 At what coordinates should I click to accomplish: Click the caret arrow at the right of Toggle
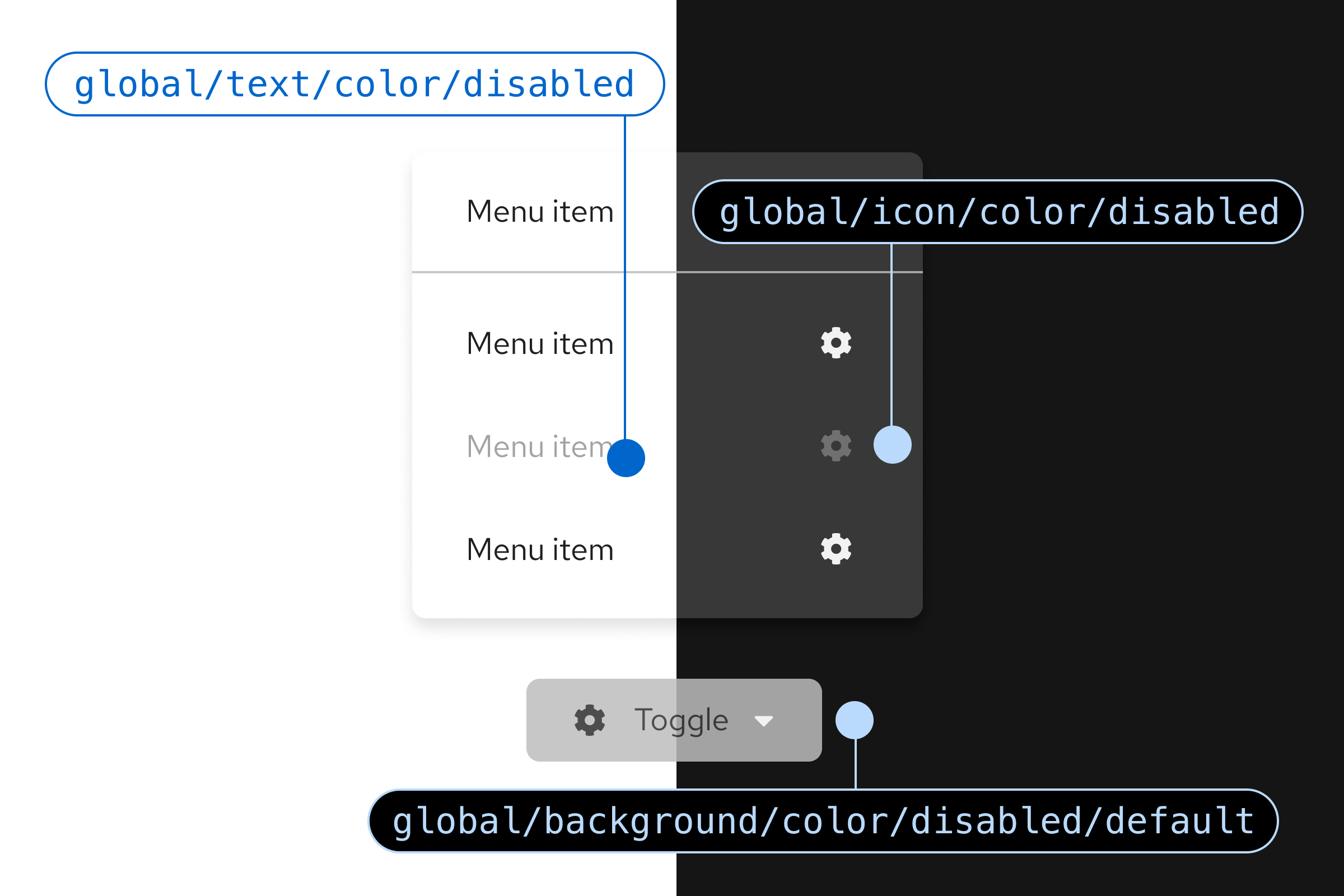pyautogui.click(x=764, y=721)
